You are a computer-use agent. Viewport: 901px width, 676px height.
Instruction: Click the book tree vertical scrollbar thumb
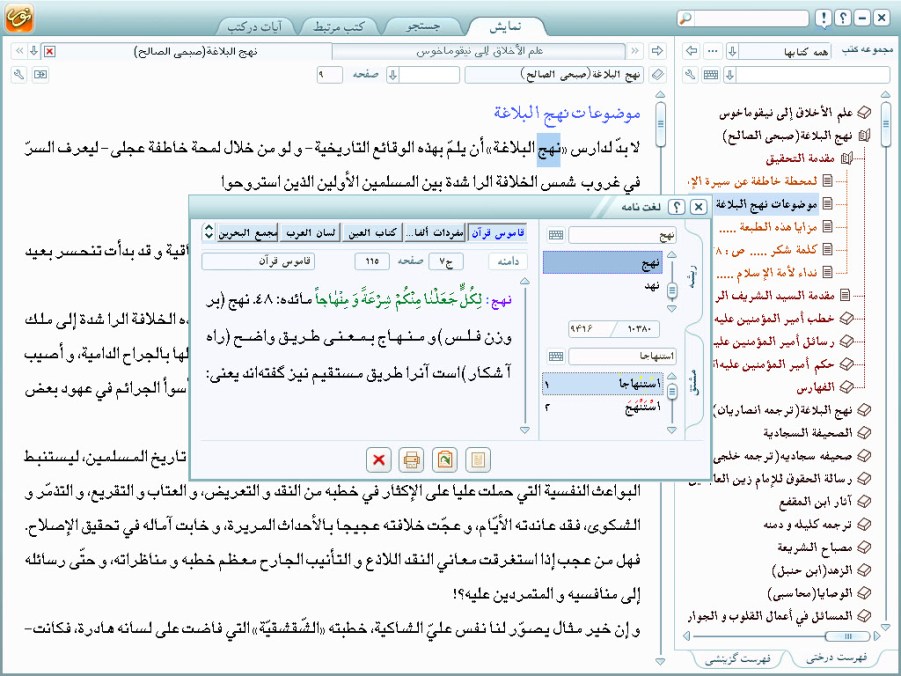pyautogui.click(x=885, y=124)
